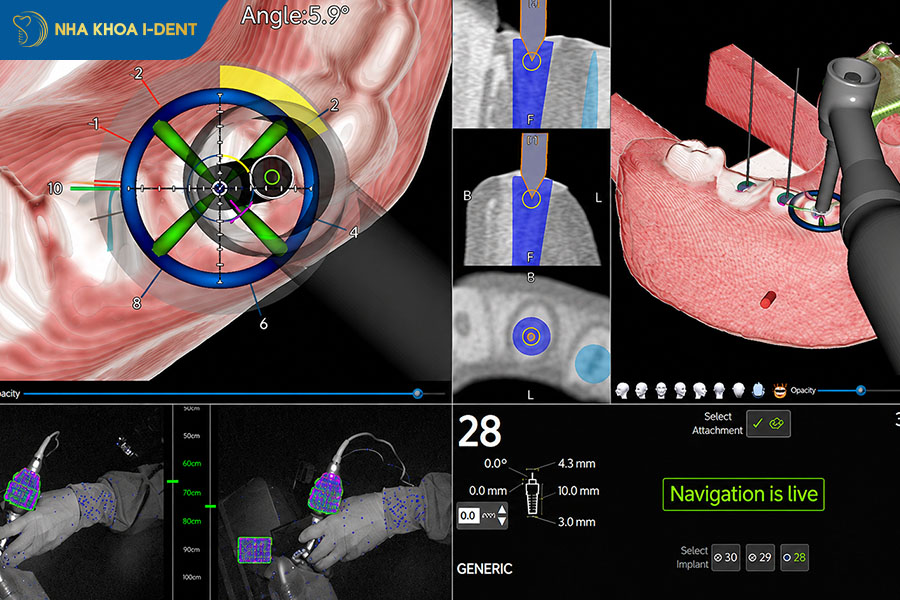Viewport: 900px width, 600px height.
Task: Select the front-facing head view icon
Action: [661, 390]
